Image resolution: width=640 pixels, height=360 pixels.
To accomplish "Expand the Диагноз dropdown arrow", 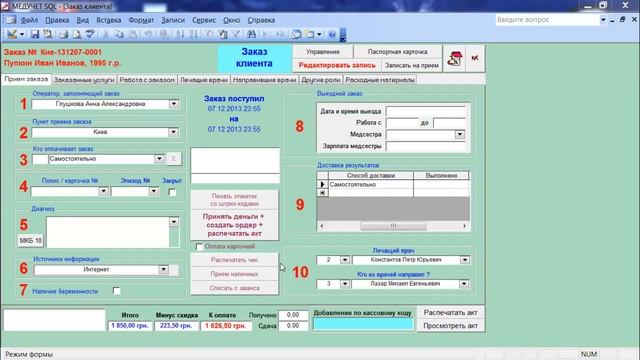I will click(x=174, y=222).
